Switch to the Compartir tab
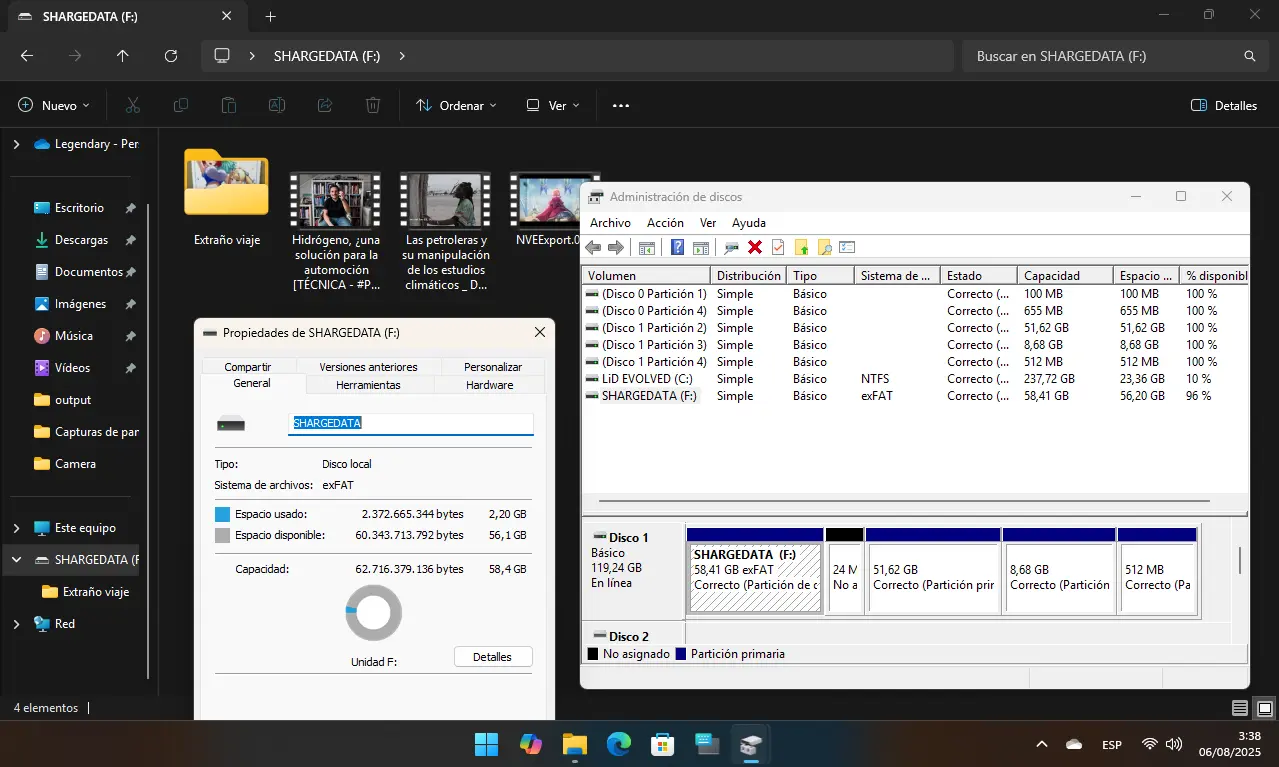Image resolution: width=1279 pixels, height=767 pixels. [x=248, y=367]
